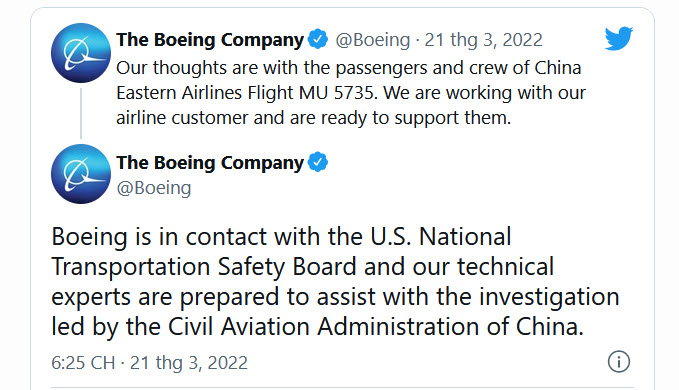Click the main tweet text about the investigation
679x390 pixels.
pyautogui.click(x=335, y=281)
